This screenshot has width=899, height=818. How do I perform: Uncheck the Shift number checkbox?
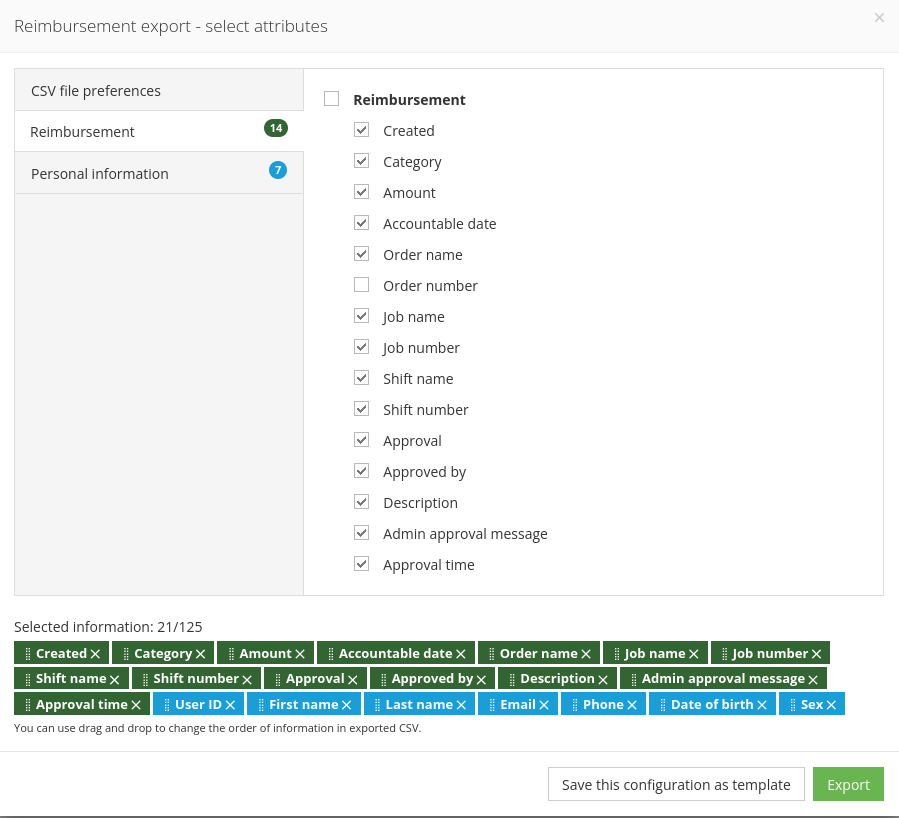tap(361, 408)
